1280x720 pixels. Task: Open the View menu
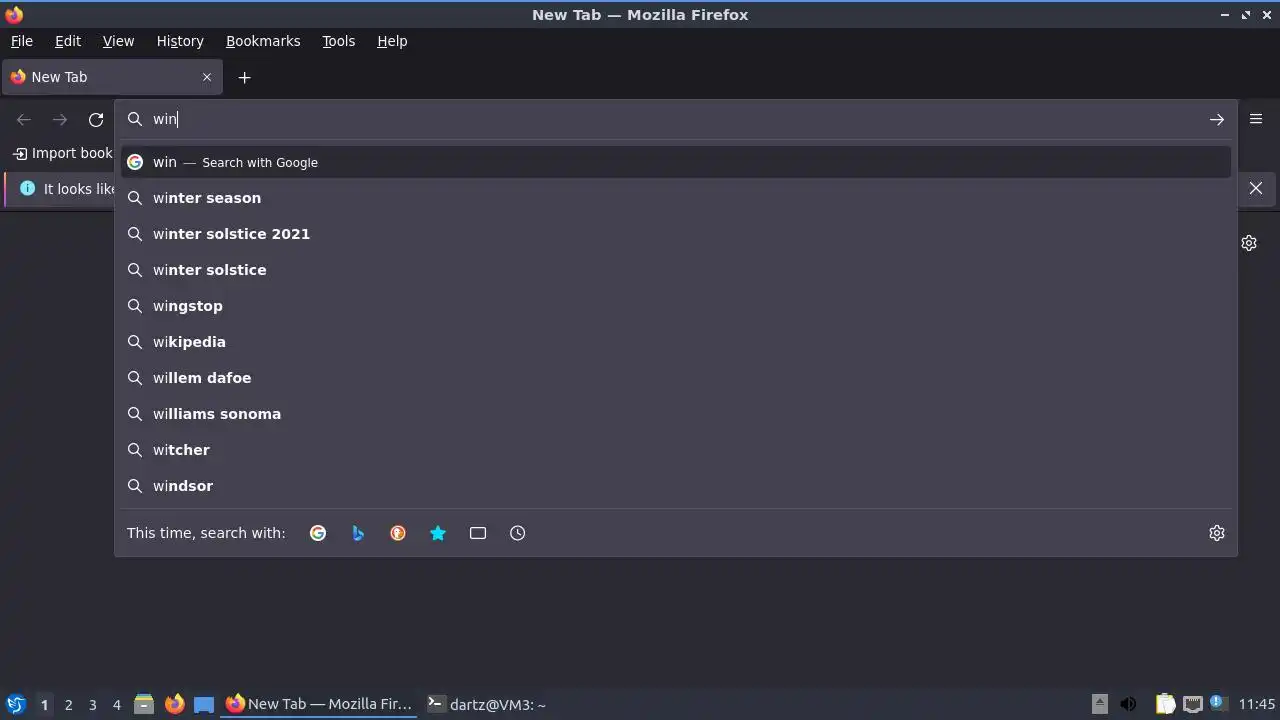click(x=118, y=41)
